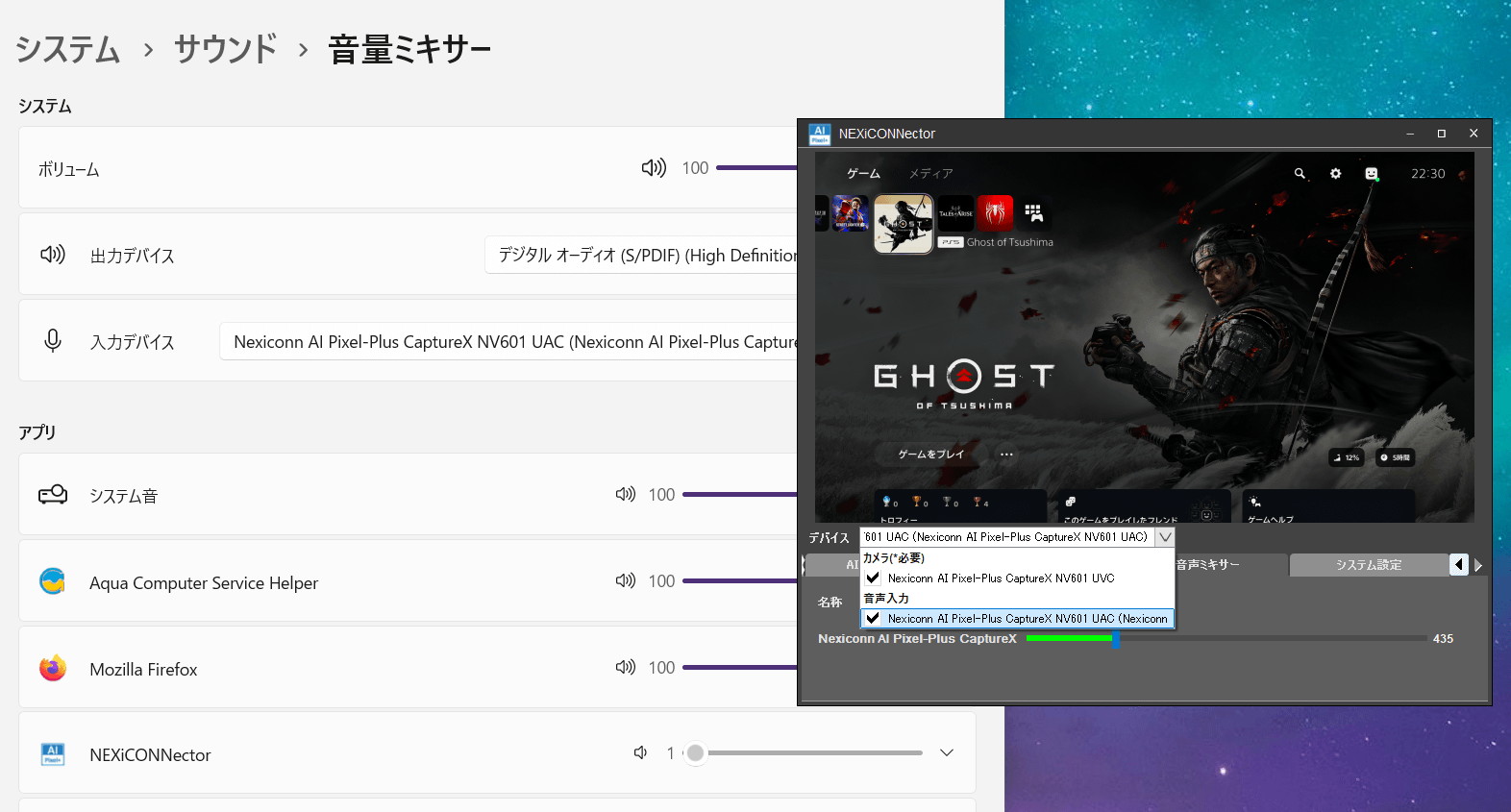This screenshot has width=1511, height=812.
Task: Open the PS5 settings gear icon
Action: [x=1335, y=174]
